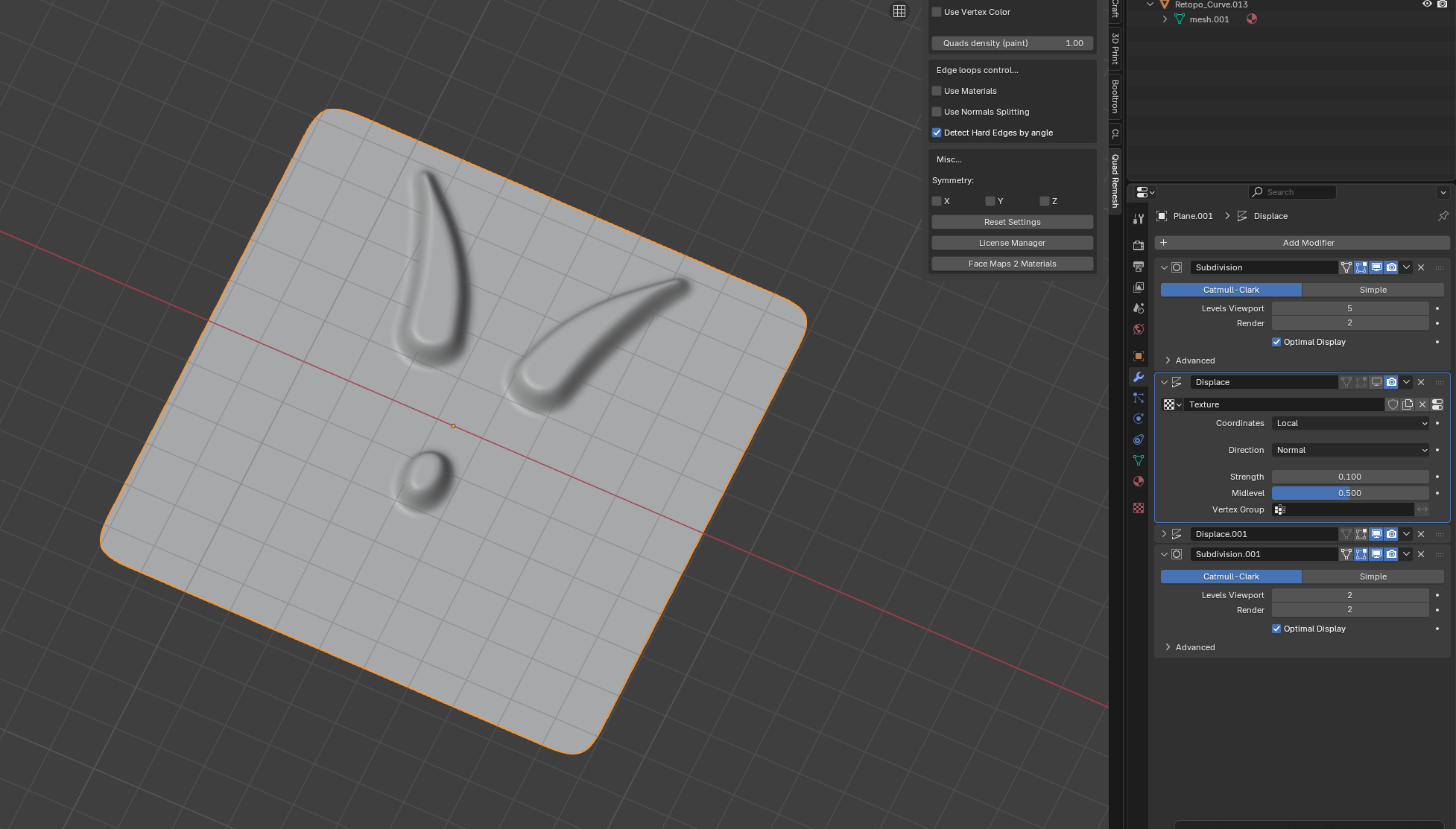
Task: Open the Physics properties tab icon
Action: click(x=1138, y=419)
